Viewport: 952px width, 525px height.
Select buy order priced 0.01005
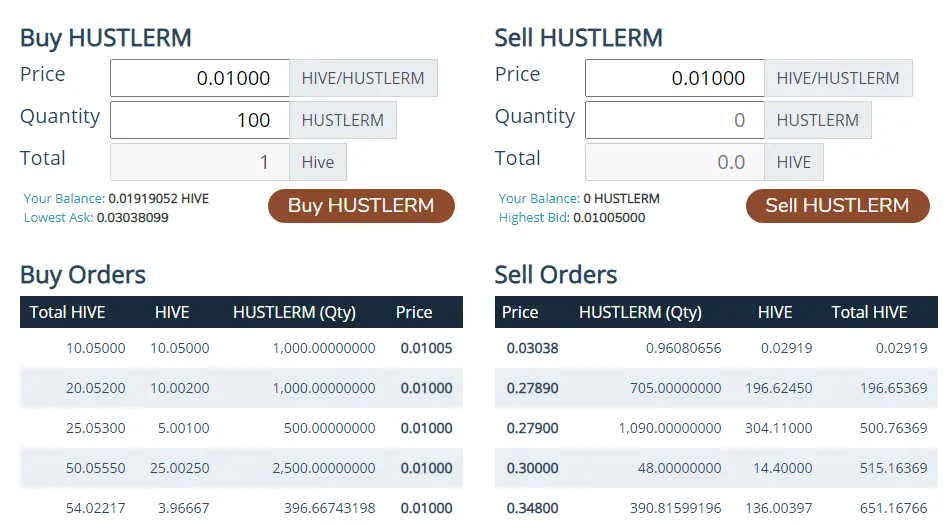click(241, 348)
